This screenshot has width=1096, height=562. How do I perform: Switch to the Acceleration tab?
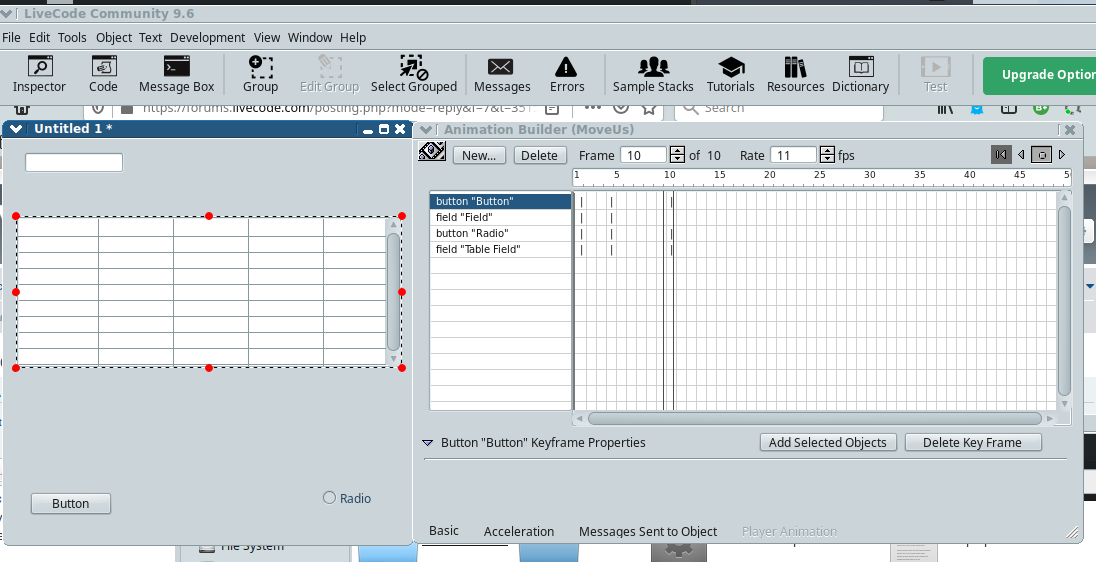click(518, 532)
